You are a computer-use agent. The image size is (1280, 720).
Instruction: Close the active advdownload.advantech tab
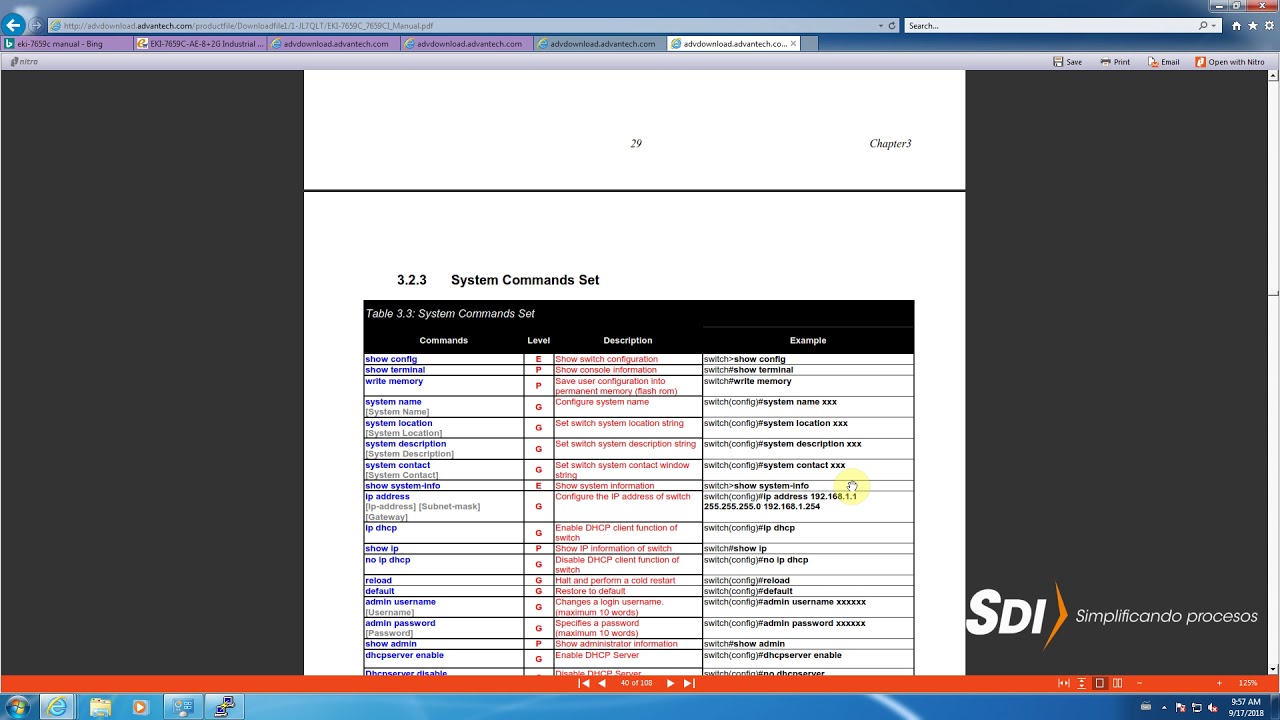794,43
